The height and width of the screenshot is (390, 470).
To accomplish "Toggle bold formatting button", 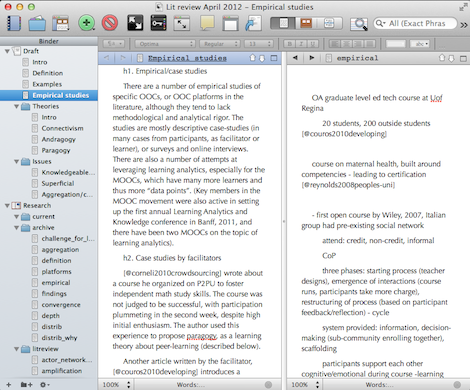I will coord(289,44).
